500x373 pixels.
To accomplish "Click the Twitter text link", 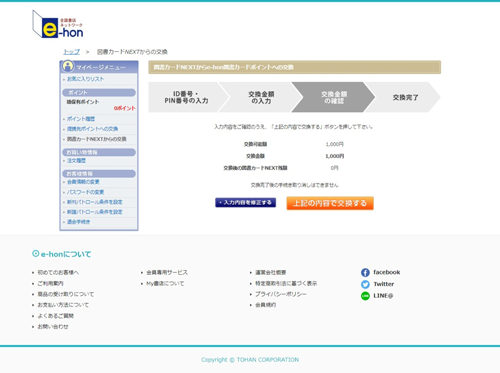I will coord(384,284).
